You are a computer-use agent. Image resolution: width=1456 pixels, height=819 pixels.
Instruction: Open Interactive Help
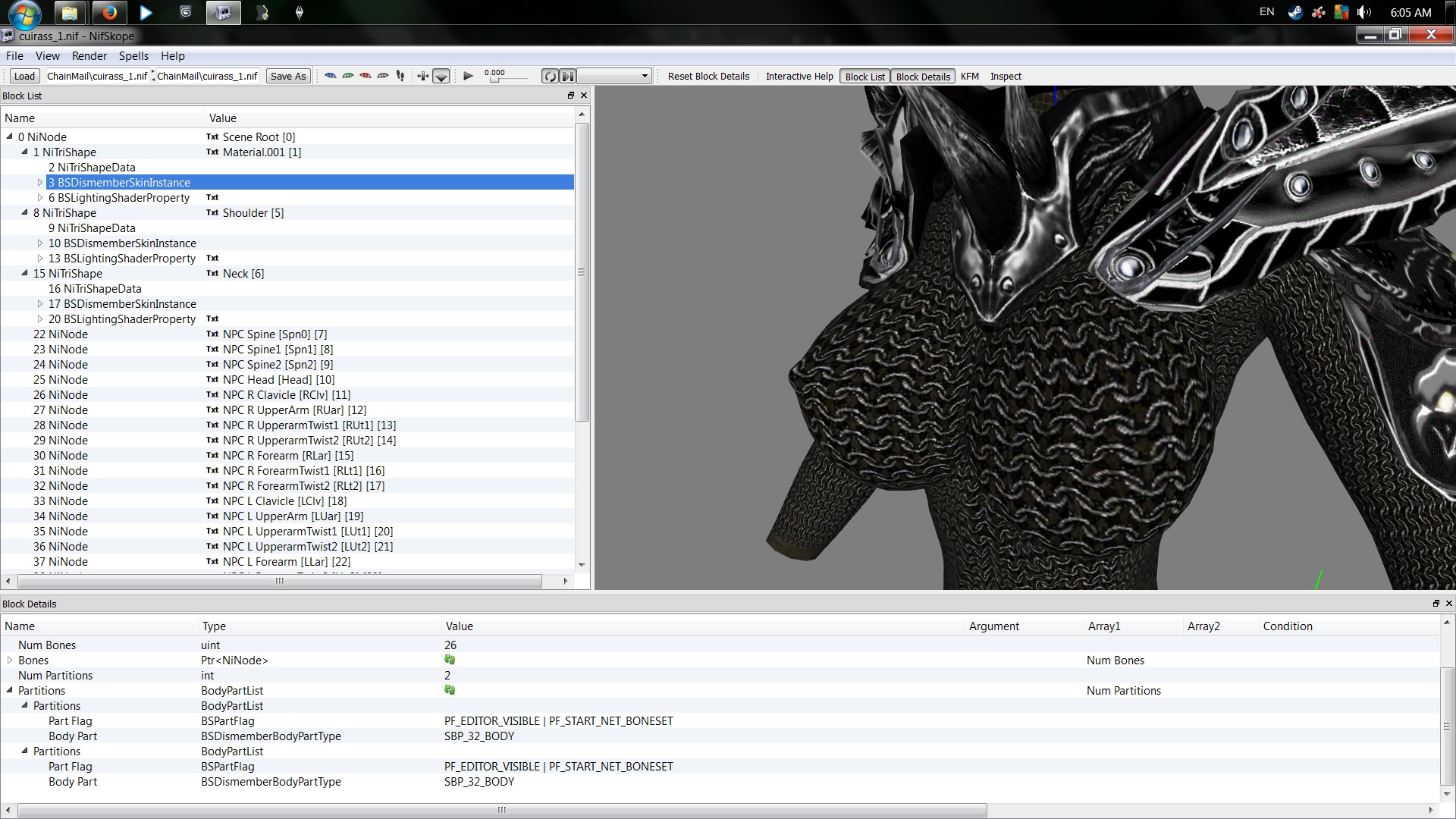click(799, 77)
